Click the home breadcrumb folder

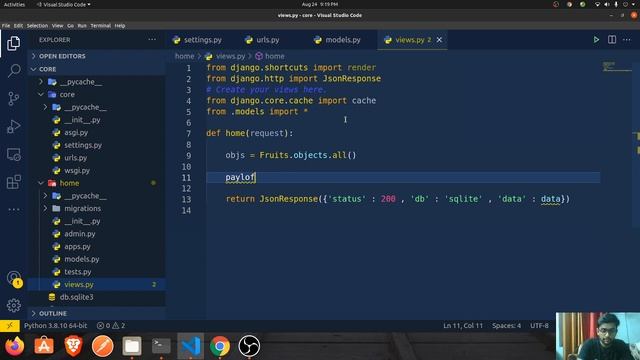pos(184,56)
